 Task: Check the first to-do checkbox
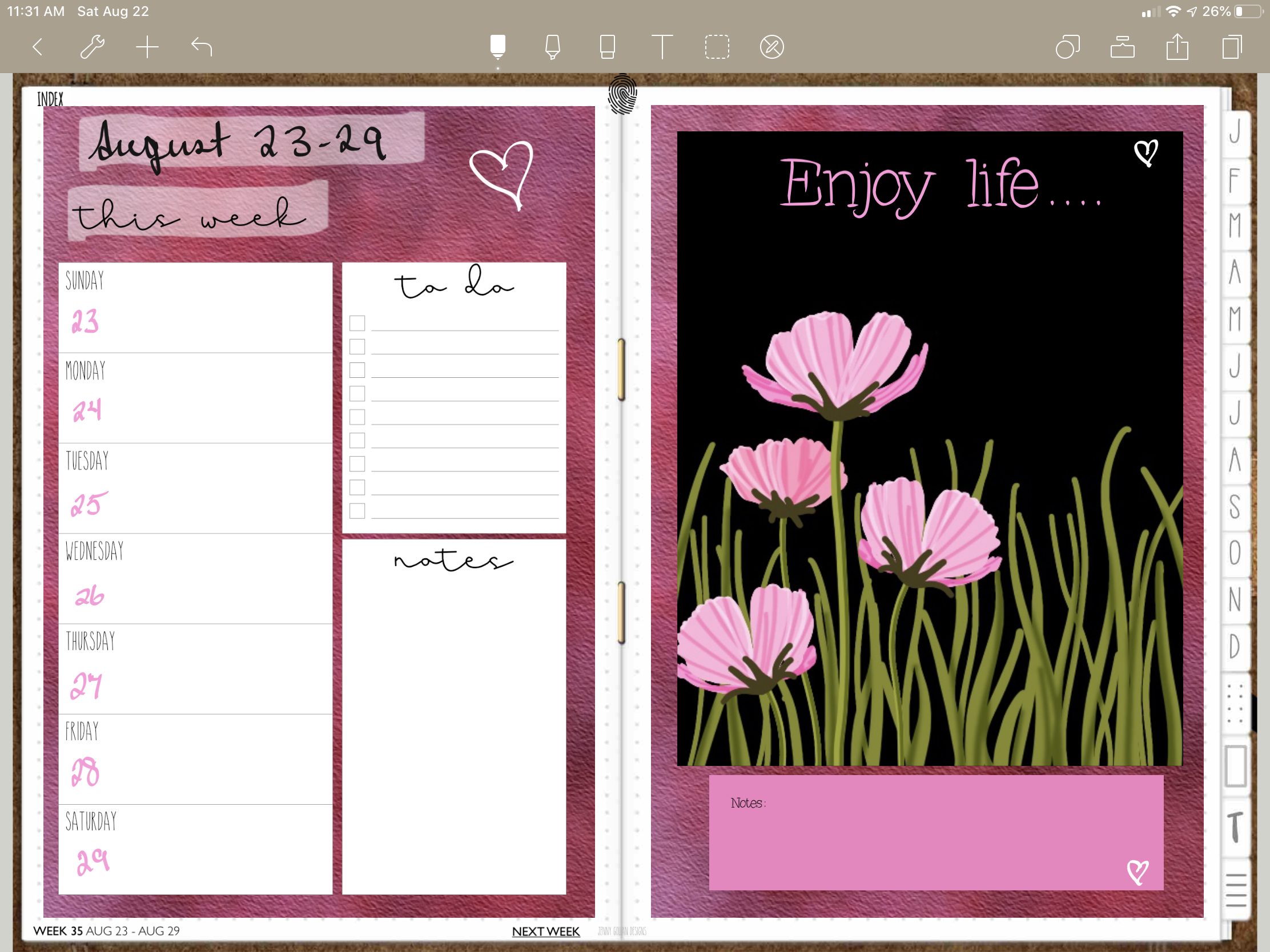[x=357, y=323]
